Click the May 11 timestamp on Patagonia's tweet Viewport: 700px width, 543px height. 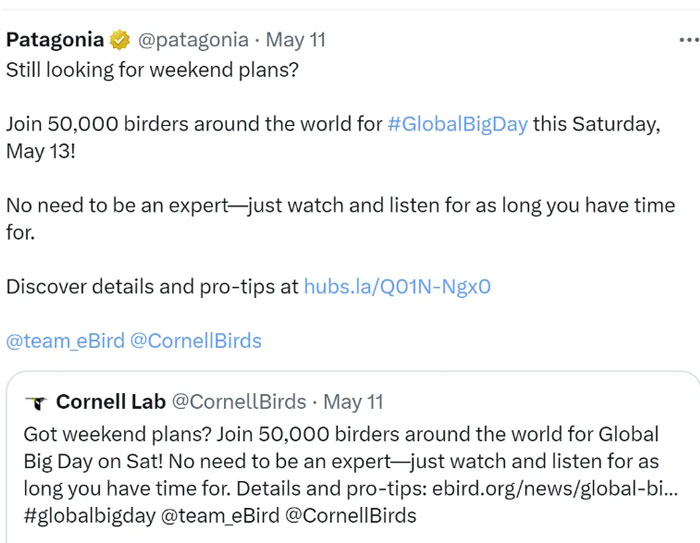[296, 40]
